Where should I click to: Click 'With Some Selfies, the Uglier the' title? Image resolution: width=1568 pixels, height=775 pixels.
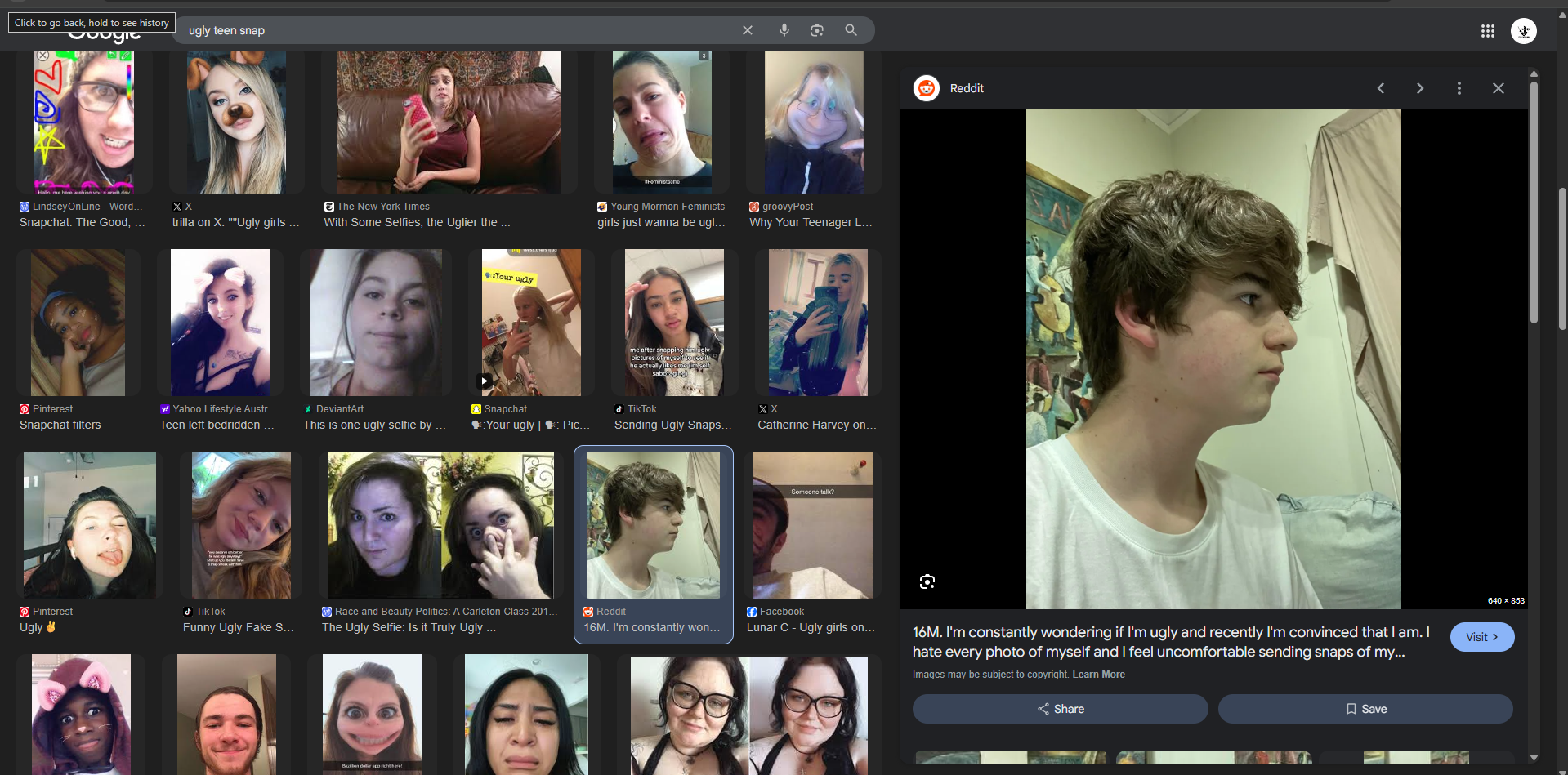(417, 222)
